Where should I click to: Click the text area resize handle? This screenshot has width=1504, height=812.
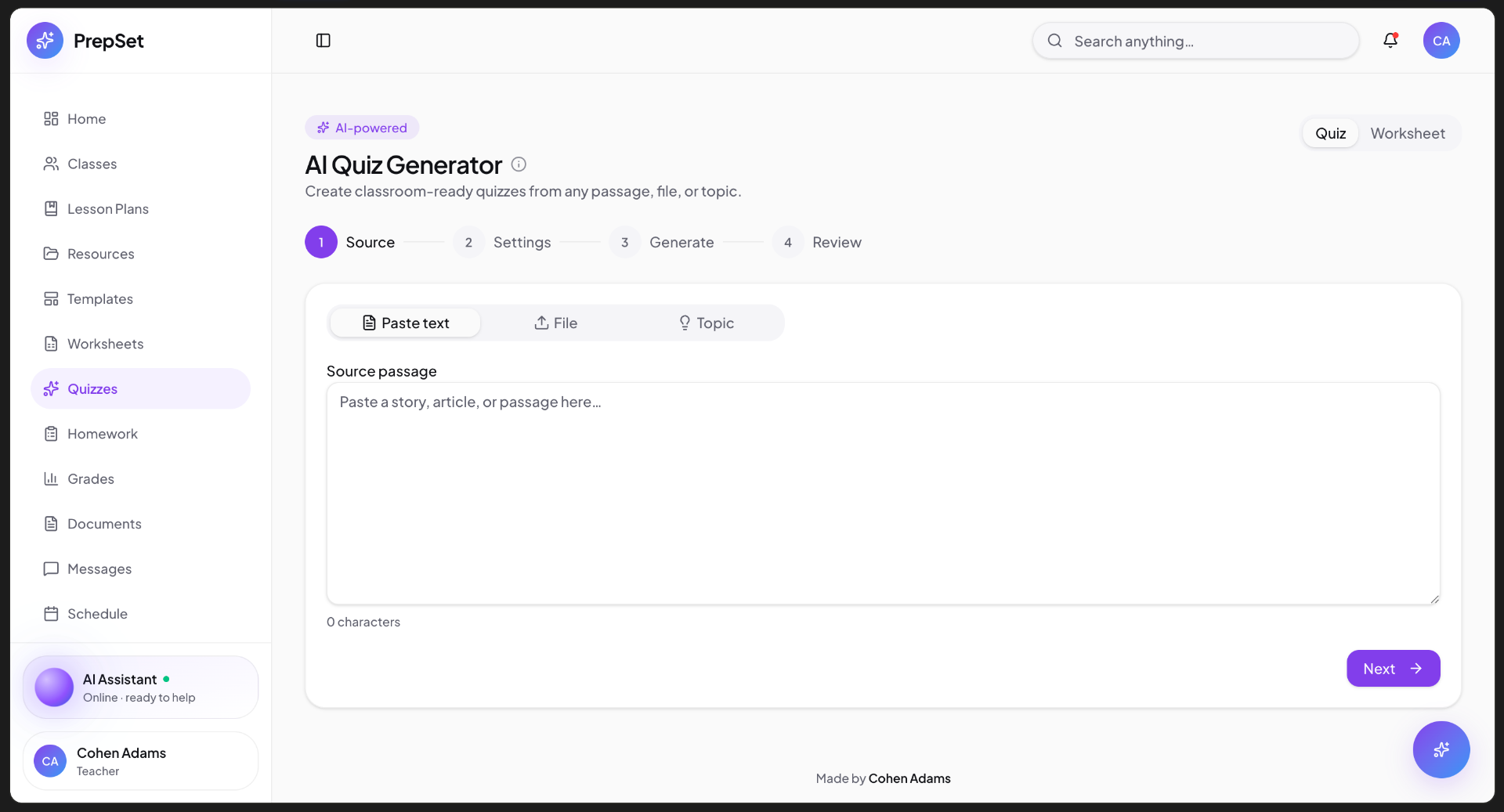(1434, 599)
